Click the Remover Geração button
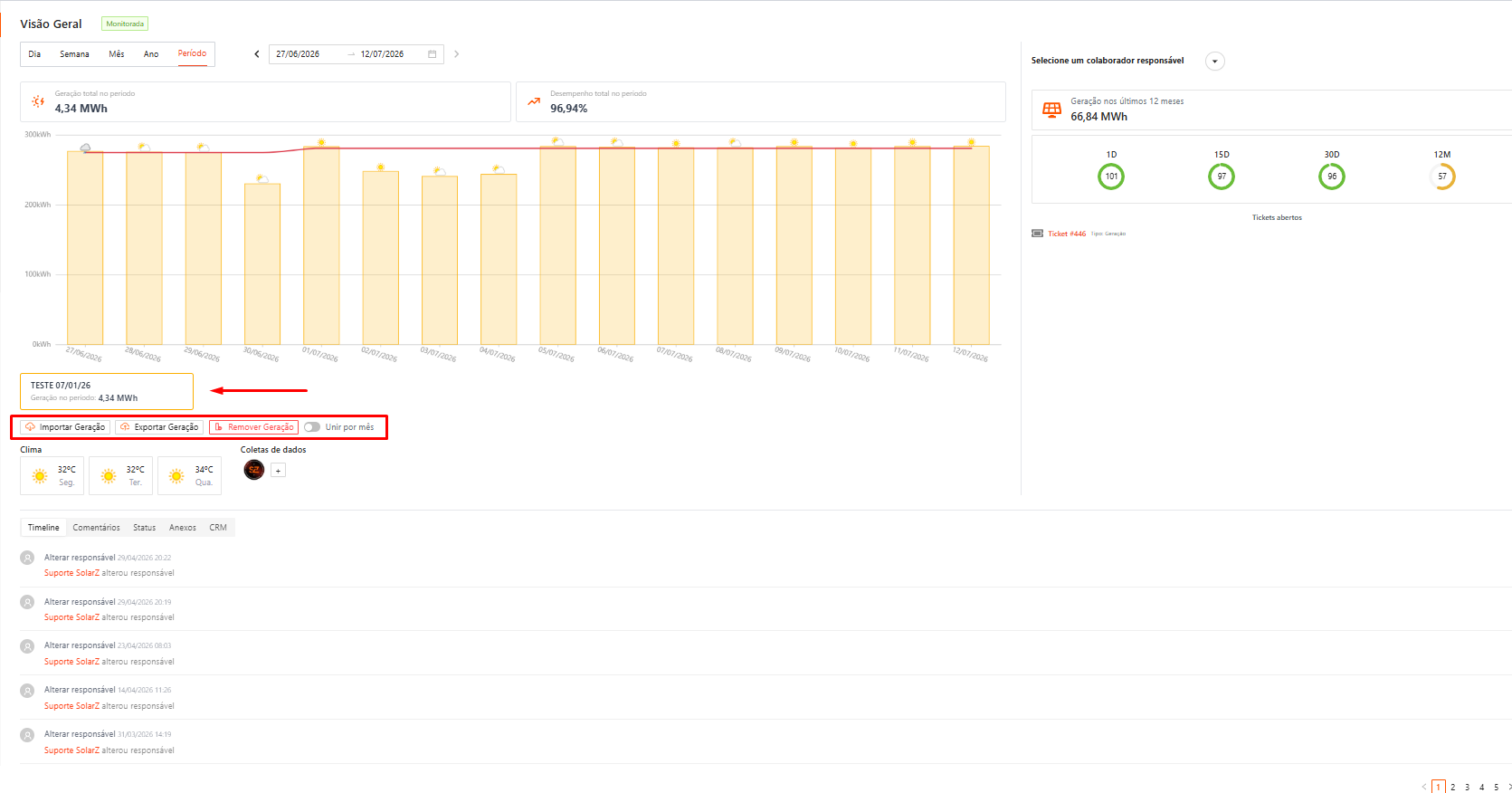 (x=253, y=427)
